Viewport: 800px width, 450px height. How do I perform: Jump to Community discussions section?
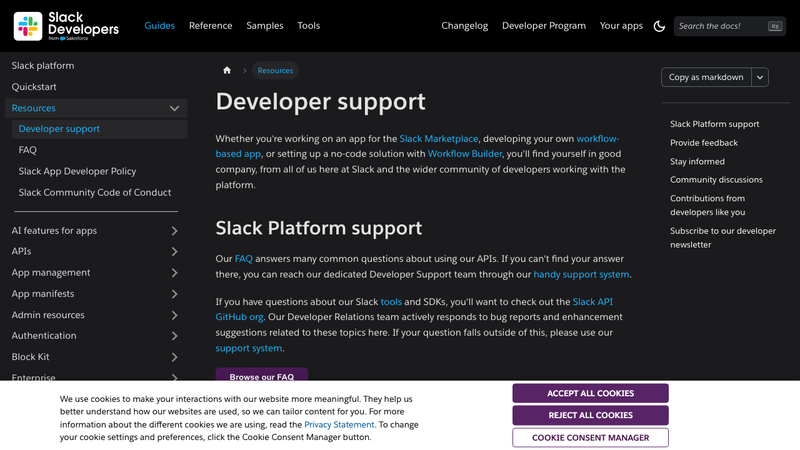[716, 180]
